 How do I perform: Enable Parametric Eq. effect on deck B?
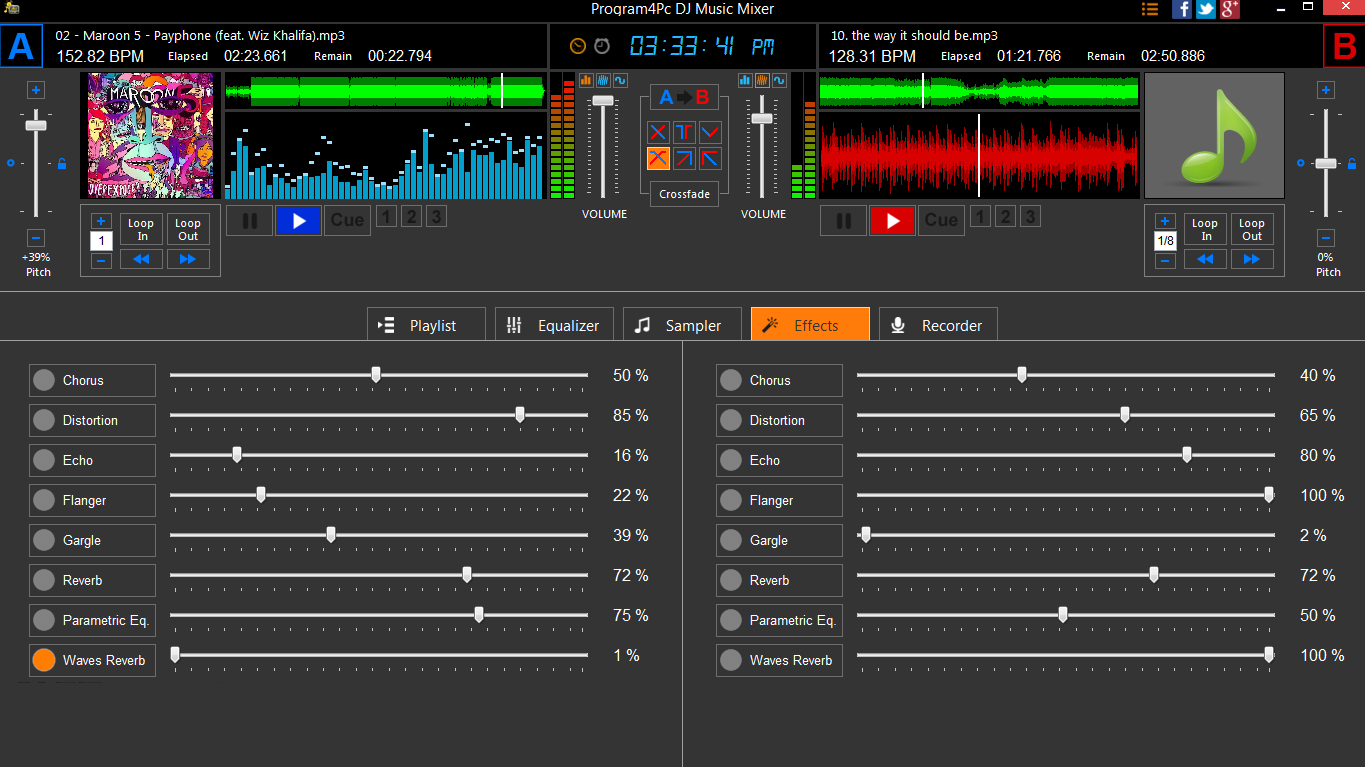(x=779, y=620)
